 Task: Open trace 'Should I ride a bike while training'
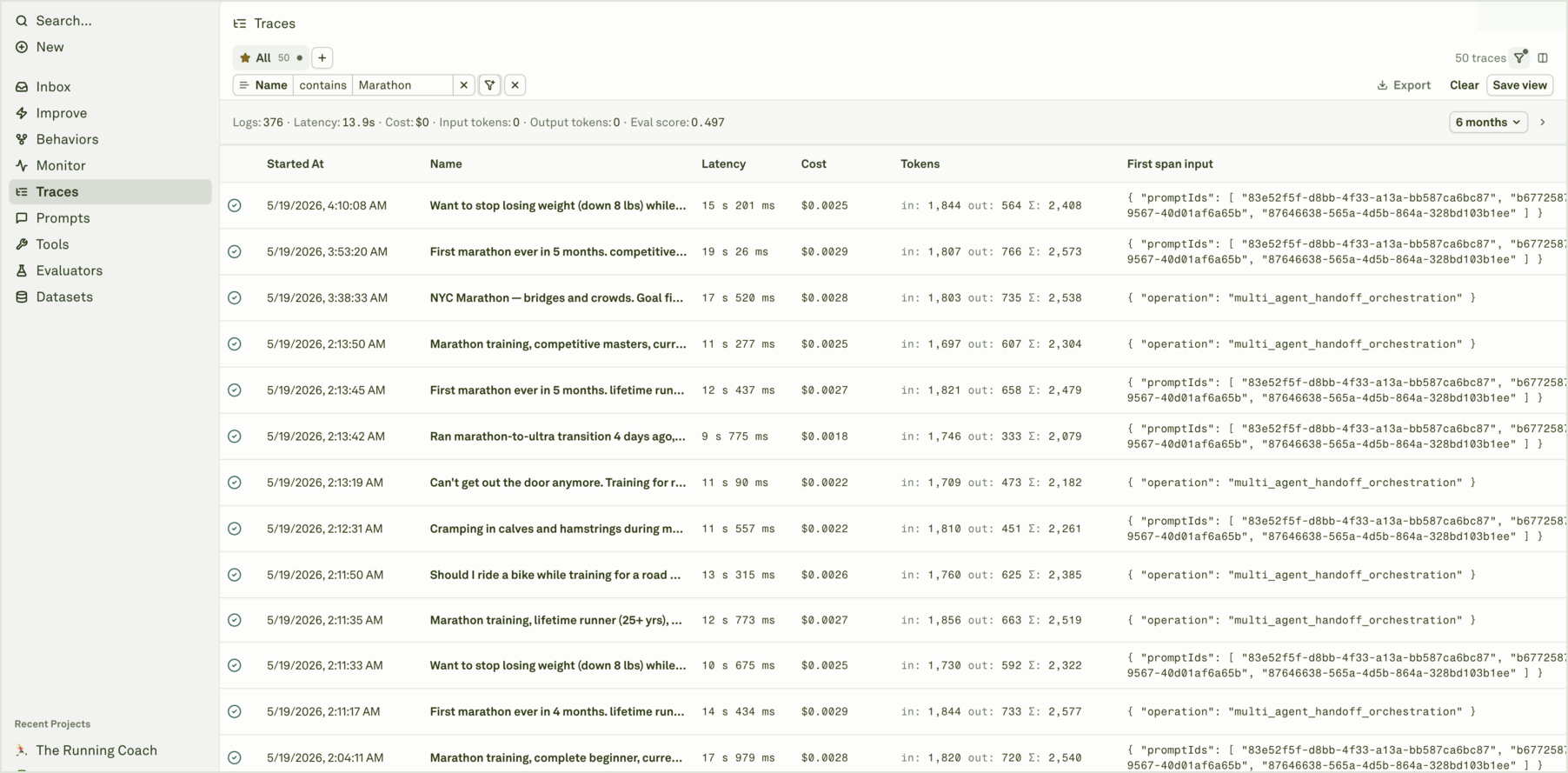tap(555, 575)
